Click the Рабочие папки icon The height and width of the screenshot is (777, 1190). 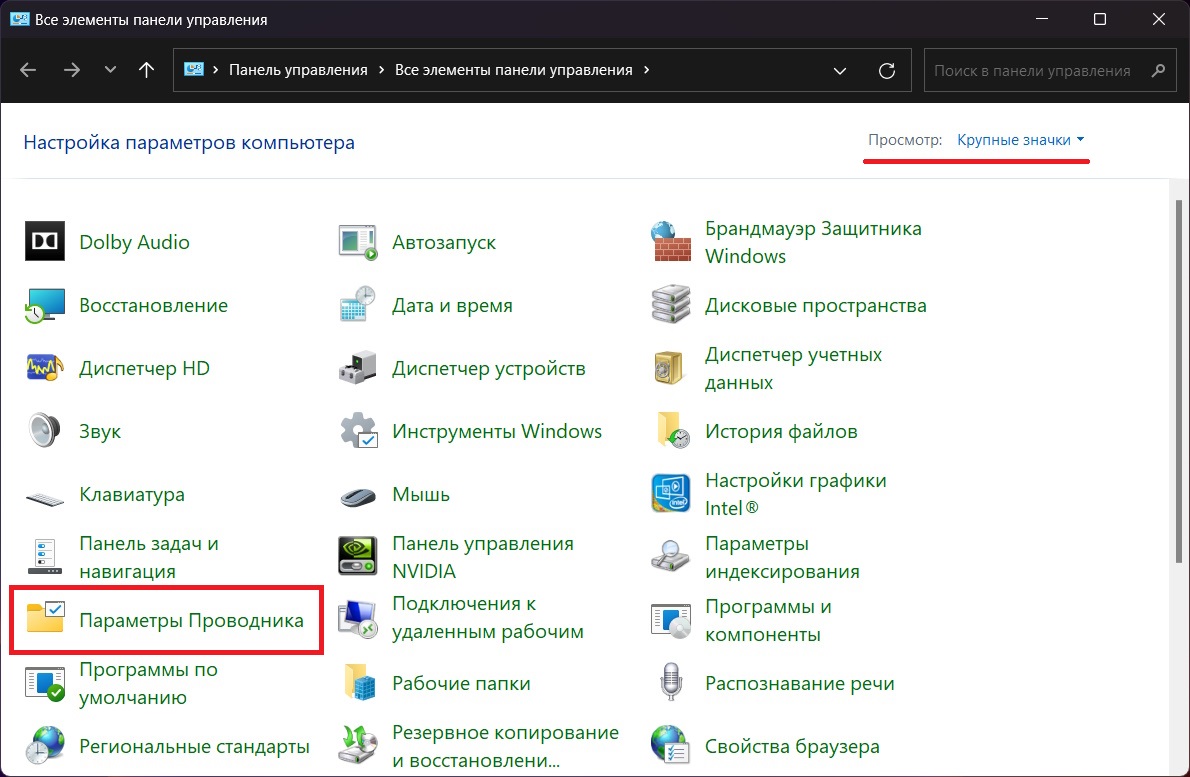tap(359, 682)
